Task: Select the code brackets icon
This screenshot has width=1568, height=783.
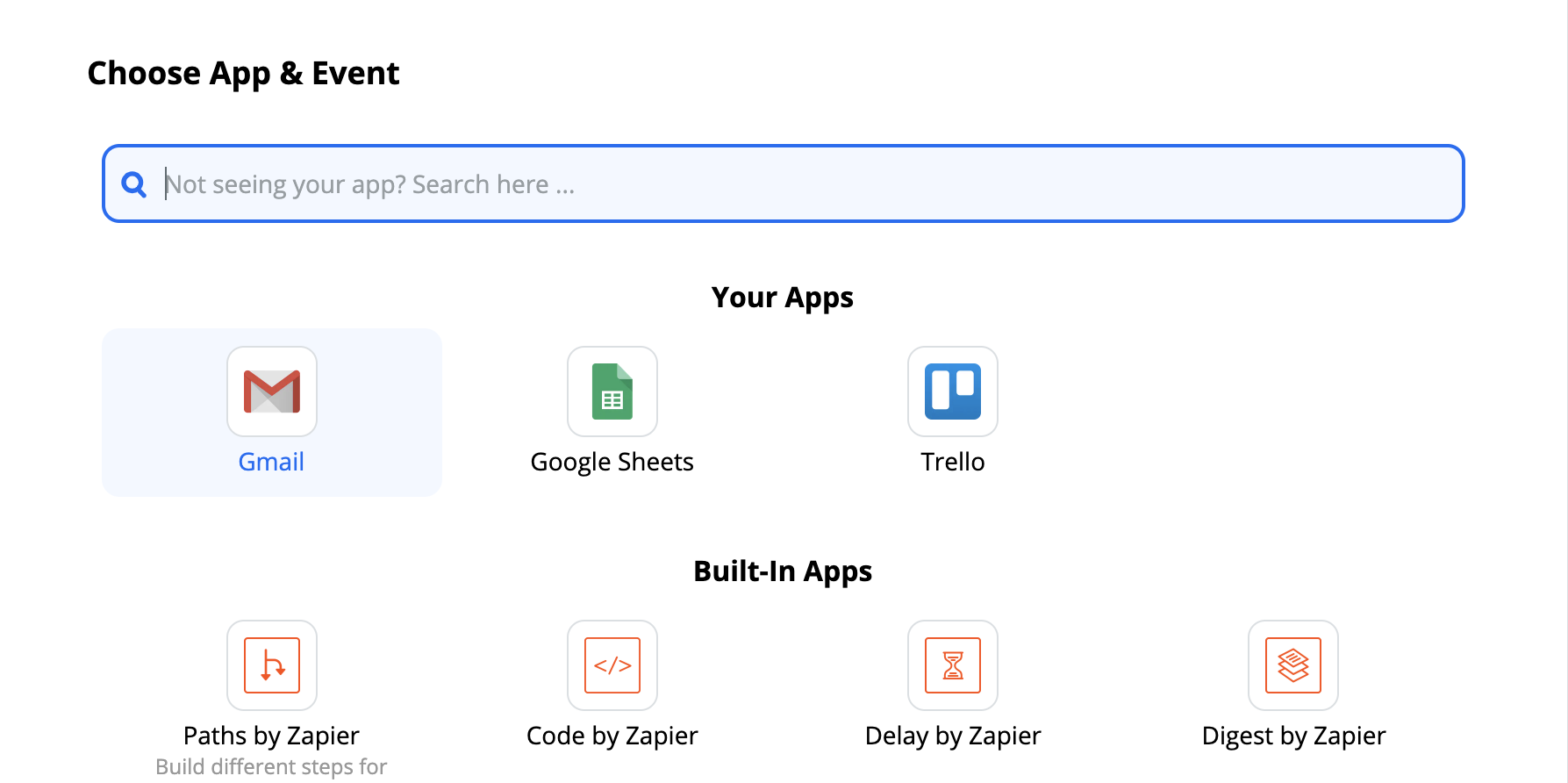Action: pos(612,665)
